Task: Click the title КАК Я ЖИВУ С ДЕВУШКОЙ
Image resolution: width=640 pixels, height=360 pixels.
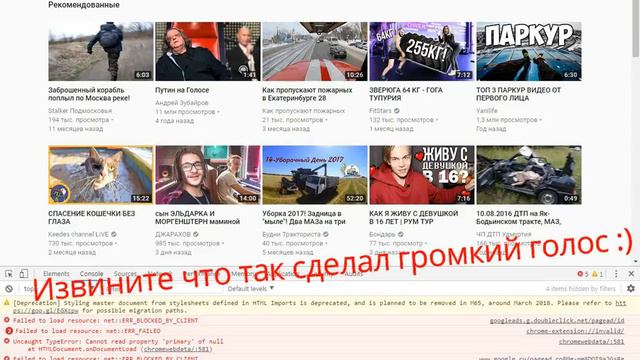Action: tap(413, 218)
